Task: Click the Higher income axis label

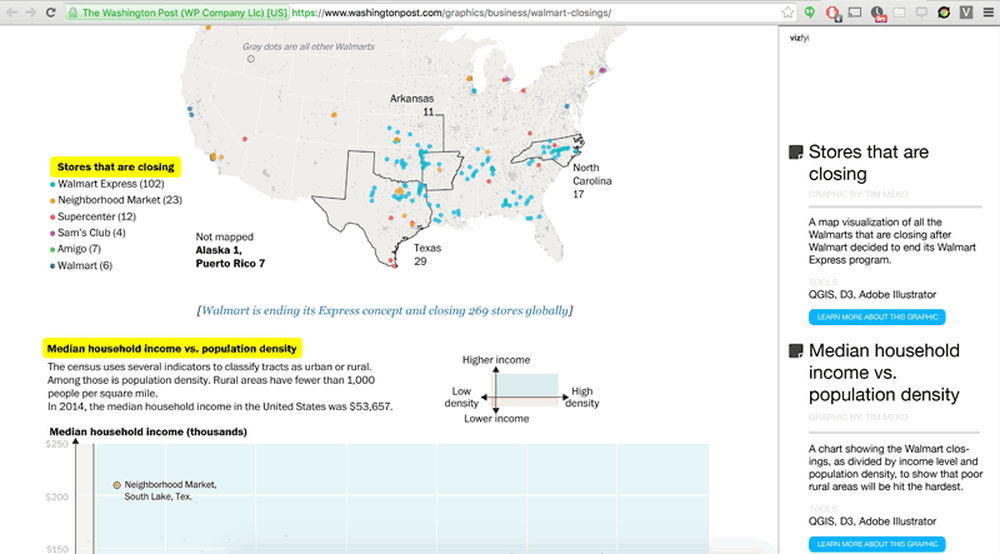Action: coord(496,360)
